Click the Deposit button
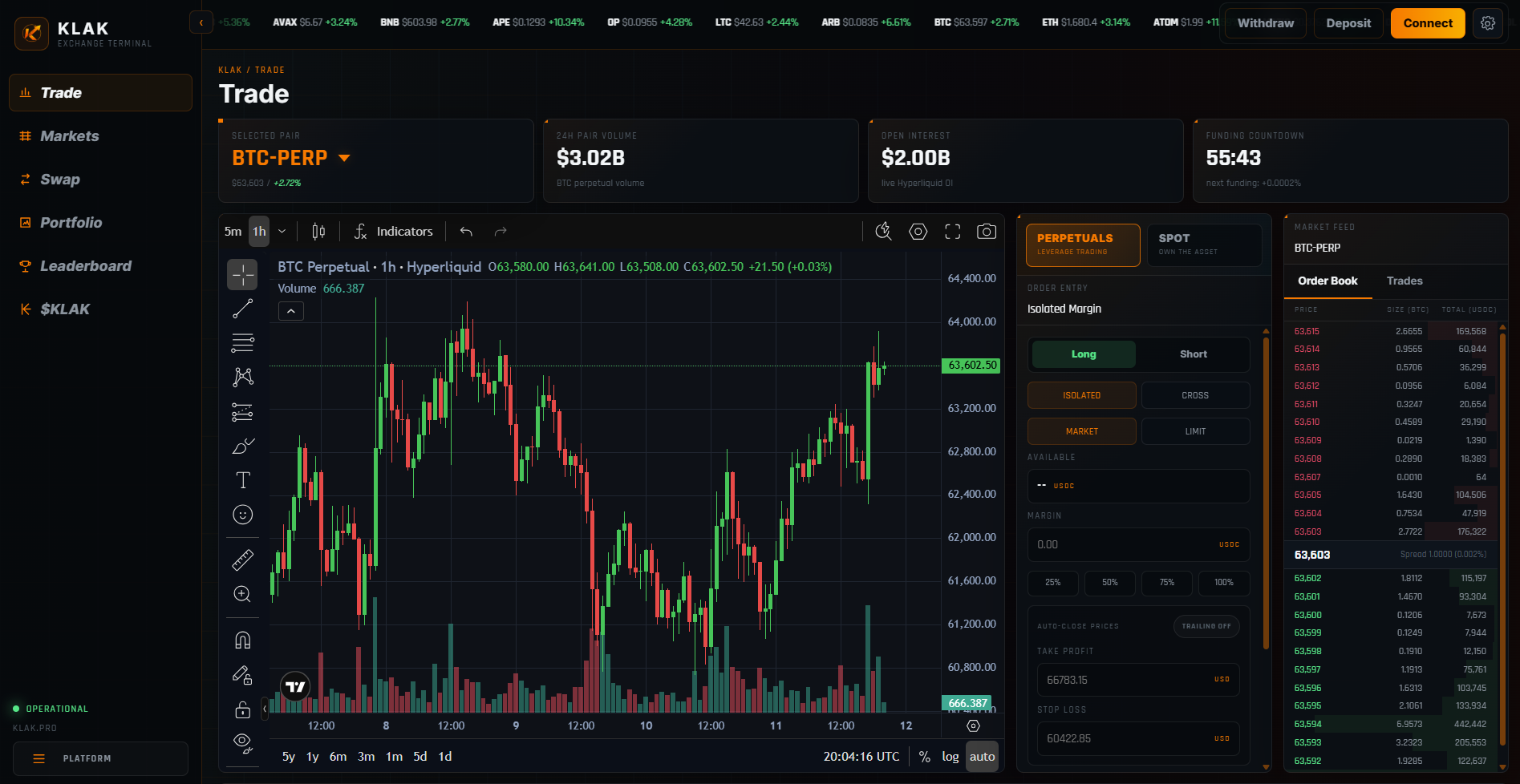This screenshot has width=1520, height=784. pyautogui.click(x=1348, y=23)
